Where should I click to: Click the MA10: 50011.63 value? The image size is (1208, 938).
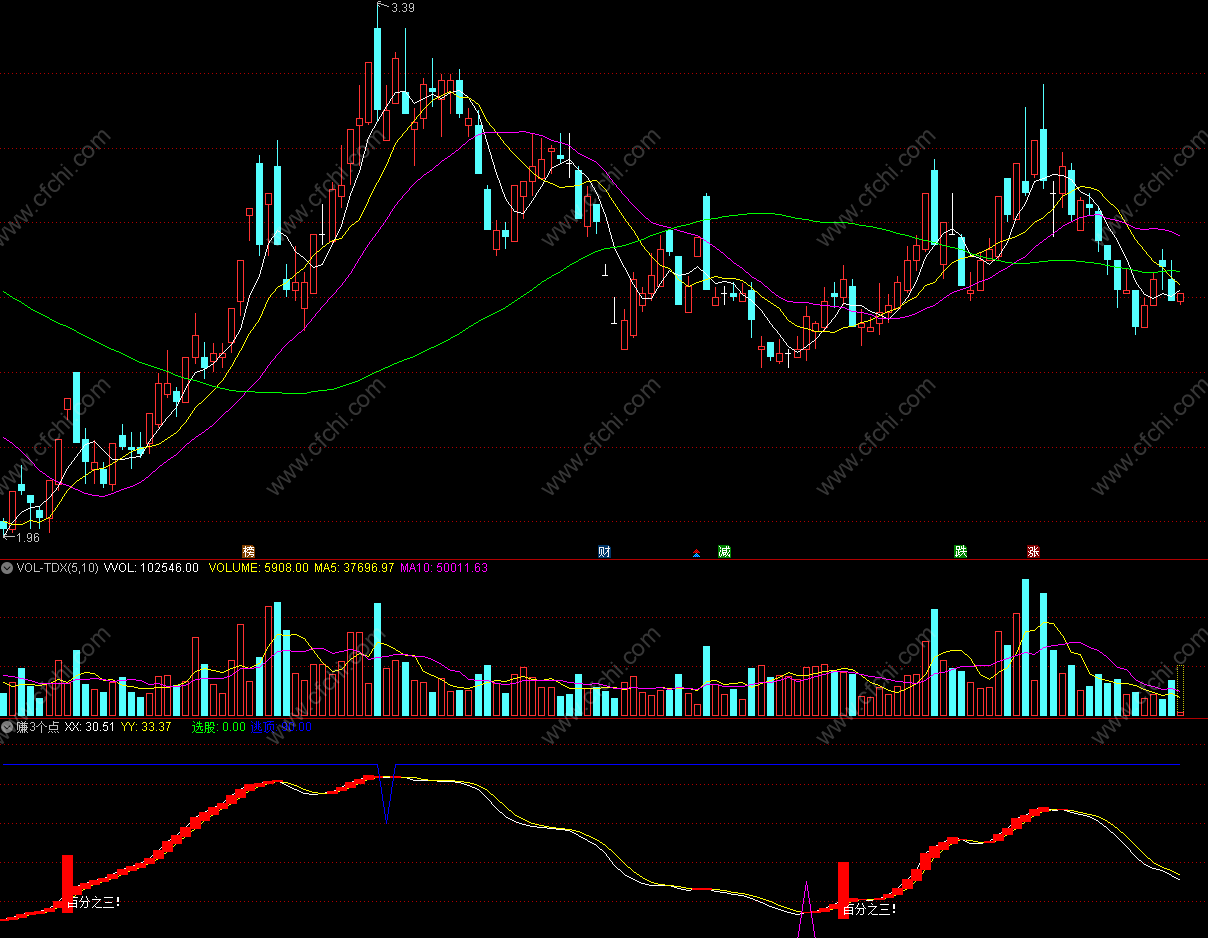444,568
